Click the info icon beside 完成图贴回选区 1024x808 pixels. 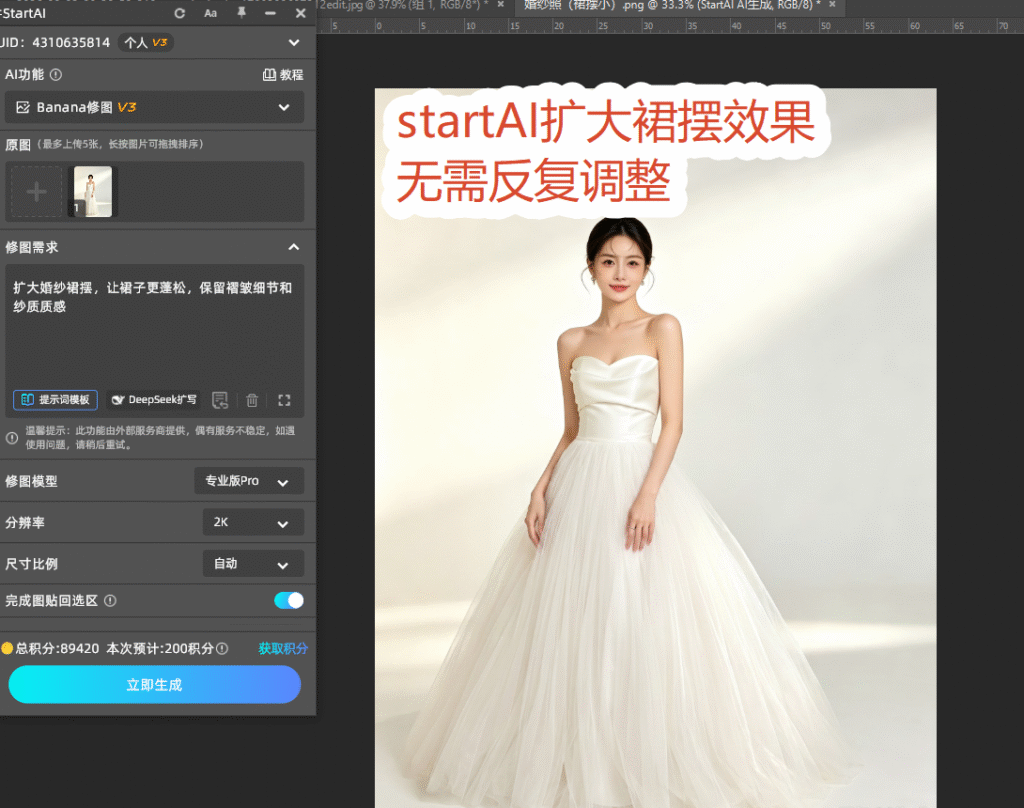(110, 601)
